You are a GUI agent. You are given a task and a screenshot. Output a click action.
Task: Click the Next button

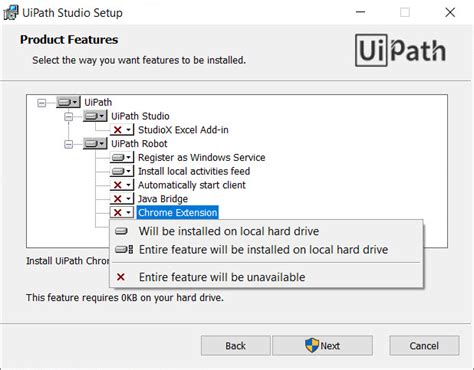(322, 346)
